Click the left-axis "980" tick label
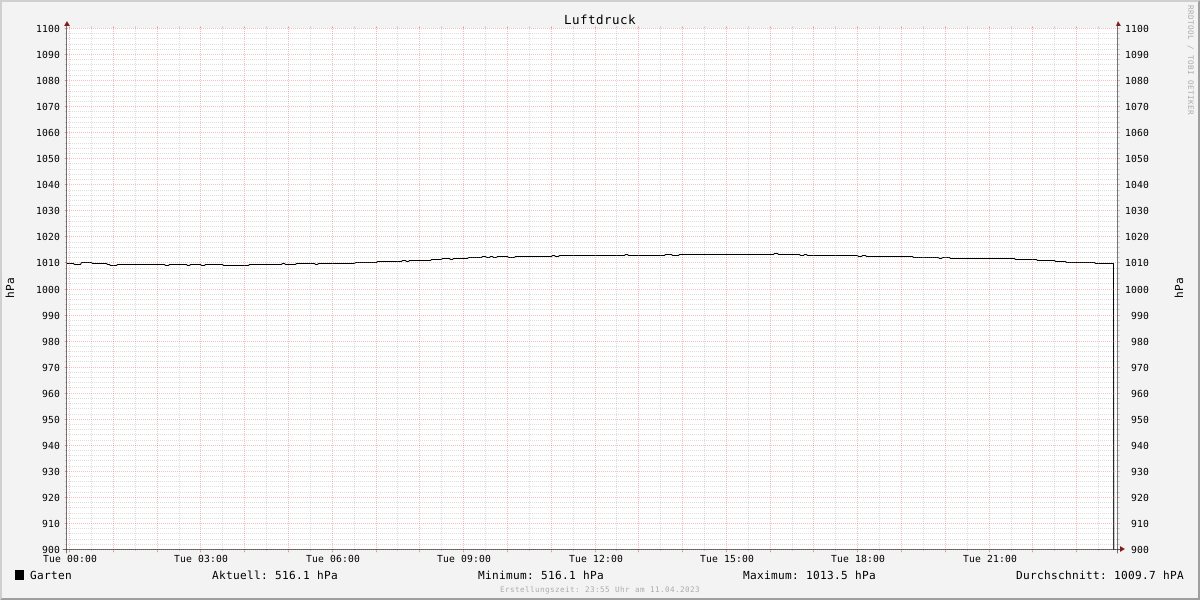Viewport: 1200px width, 600px height. coord(51,342)
